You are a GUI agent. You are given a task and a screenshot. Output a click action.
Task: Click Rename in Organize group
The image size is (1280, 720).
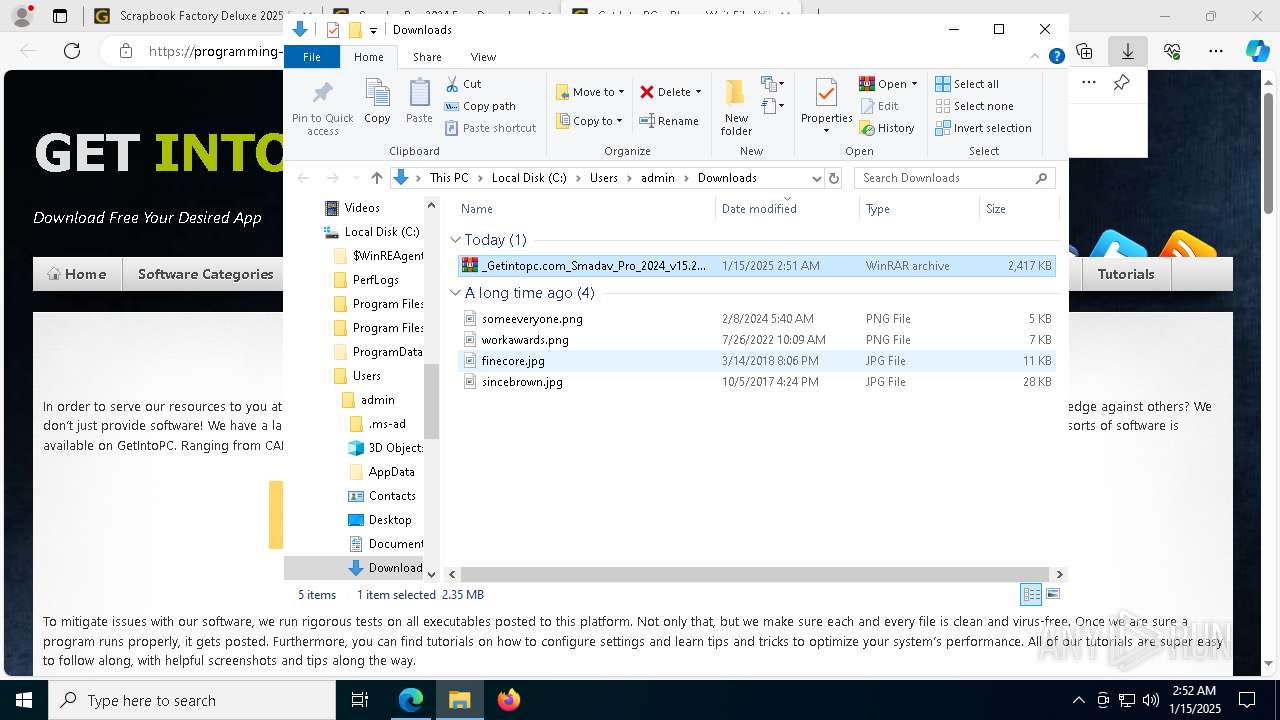point(669,121)
